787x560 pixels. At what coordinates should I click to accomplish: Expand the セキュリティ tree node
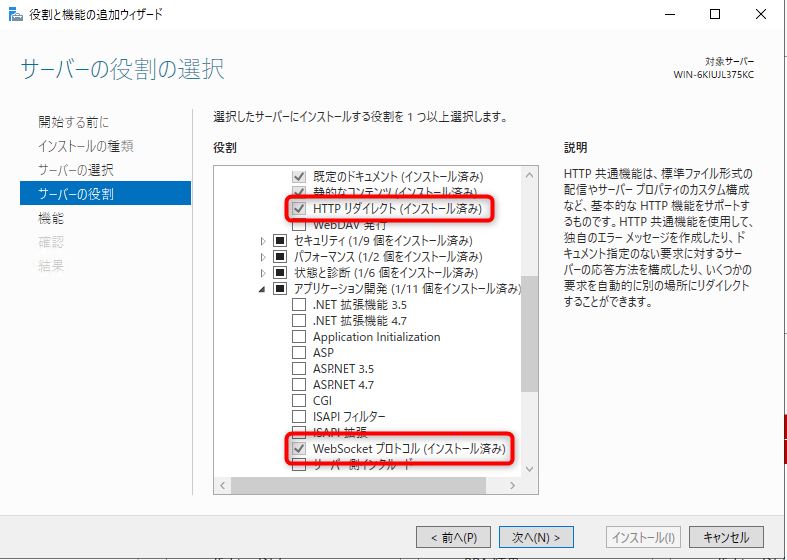(264, 241)
